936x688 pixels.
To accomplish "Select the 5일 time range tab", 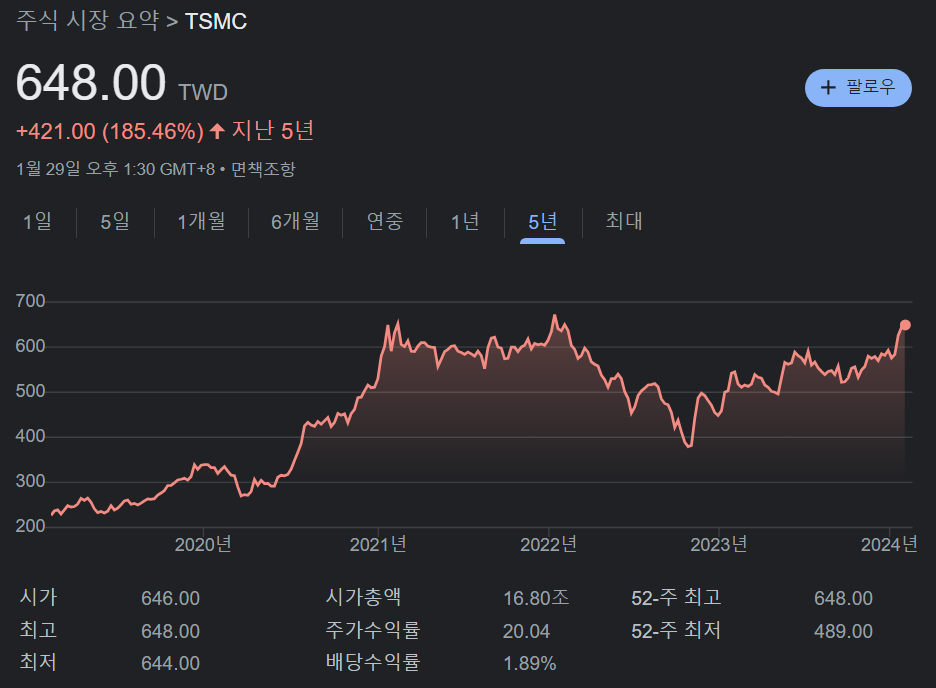I will tap(115, 221).
